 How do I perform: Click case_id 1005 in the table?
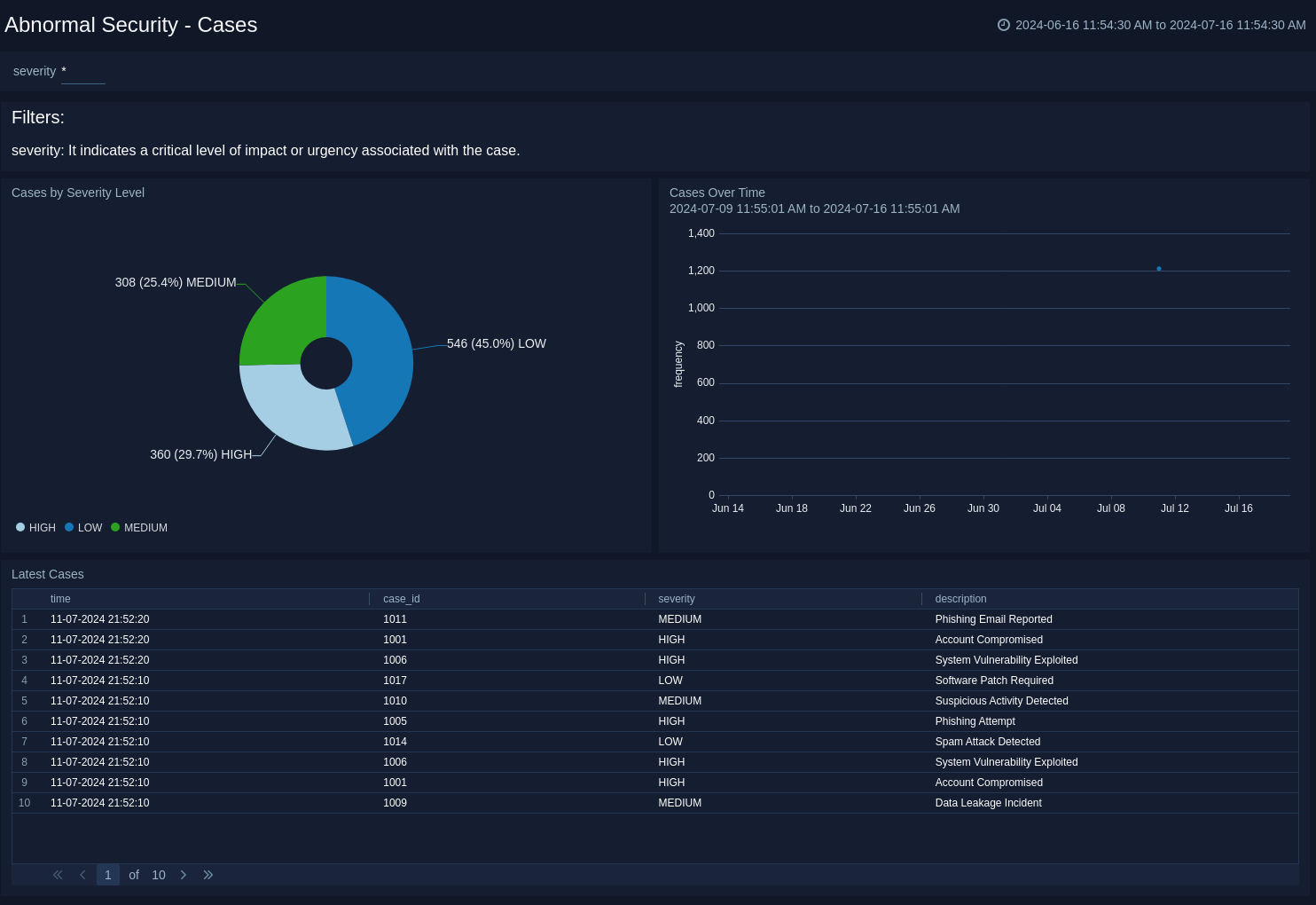[395, 721]
